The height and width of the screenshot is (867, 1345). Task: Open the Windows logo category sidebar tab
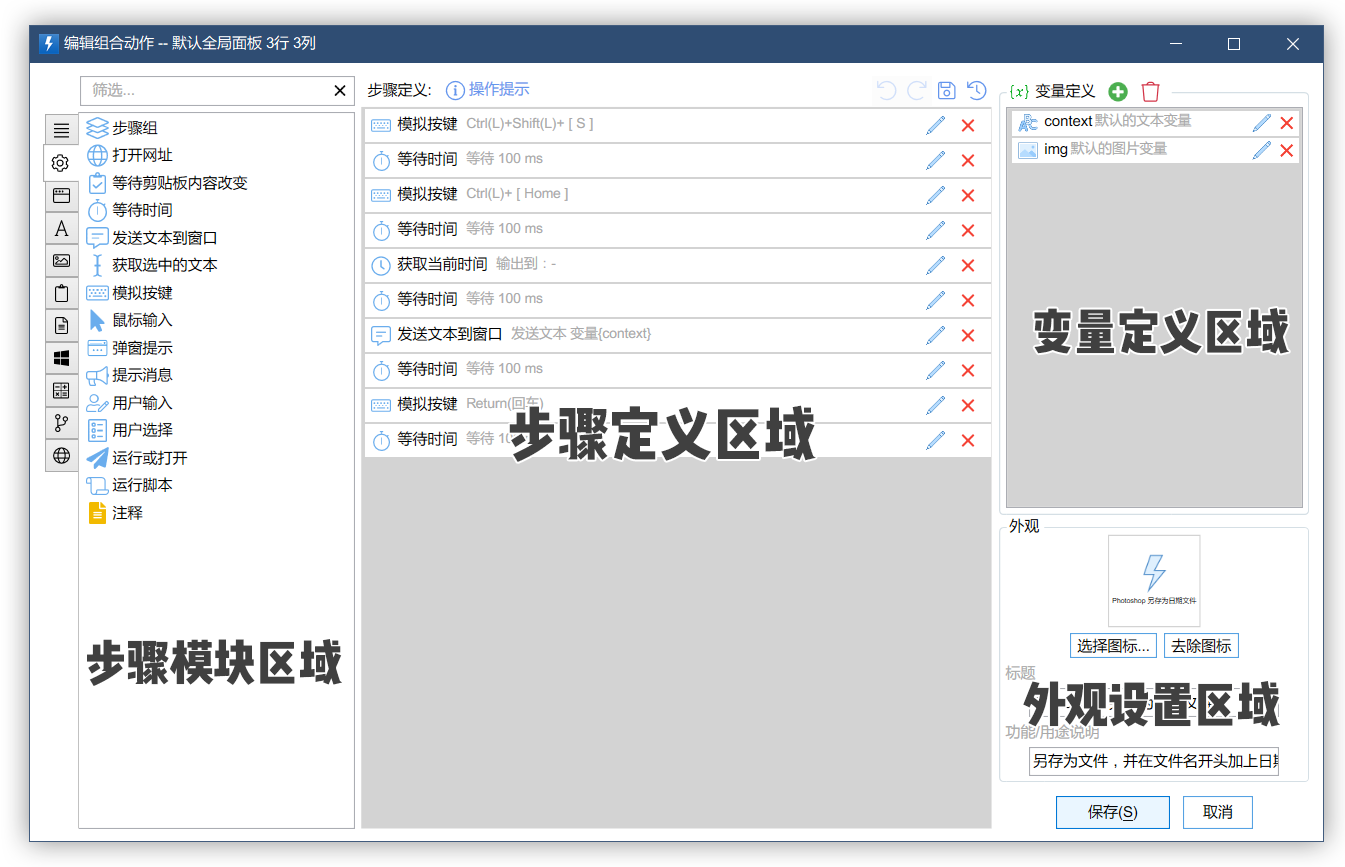coord(61,358)
